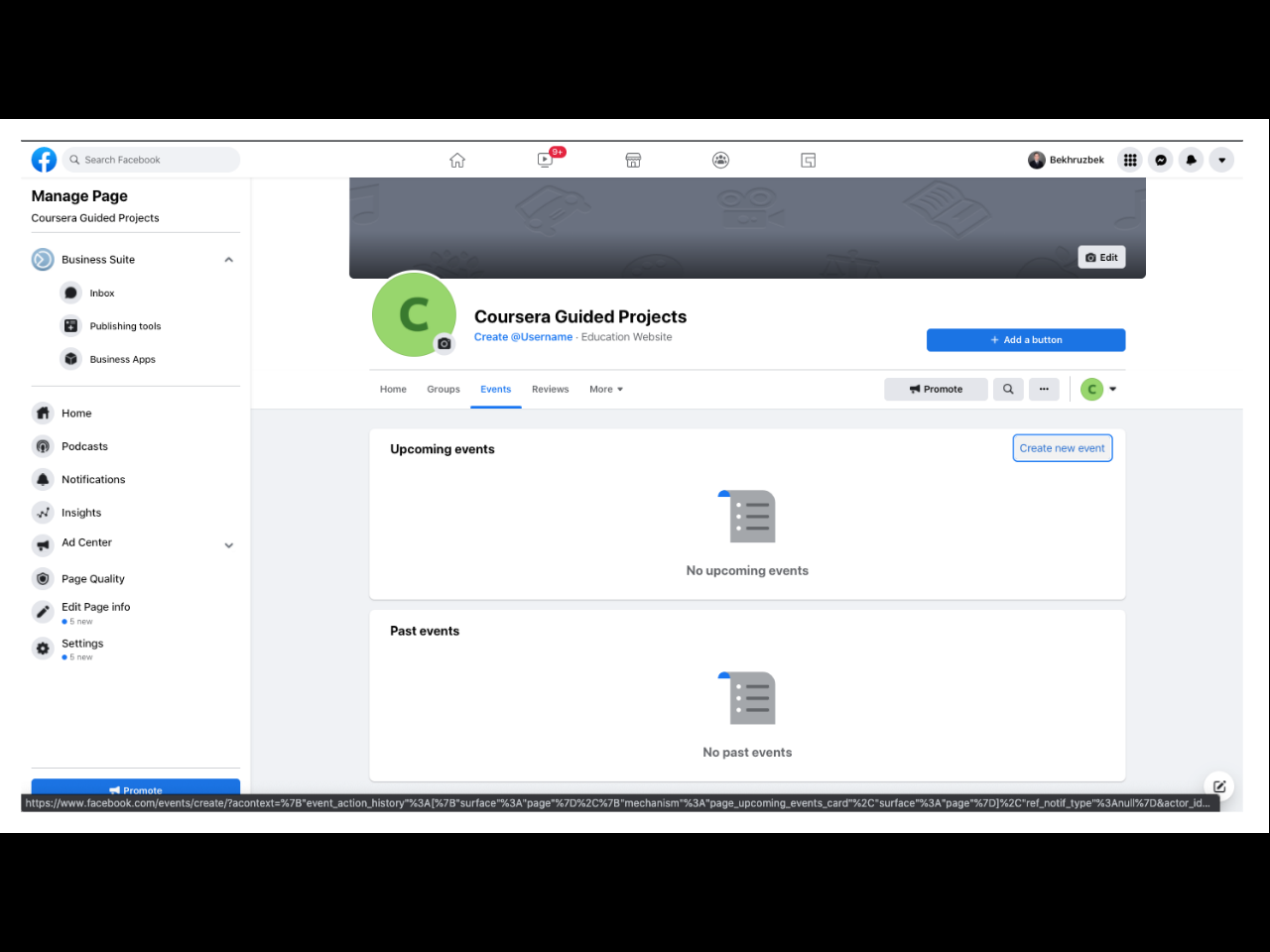Click the Insights graph icon
The width and height of the screenshot is (1270, 952).
point(43,513)
